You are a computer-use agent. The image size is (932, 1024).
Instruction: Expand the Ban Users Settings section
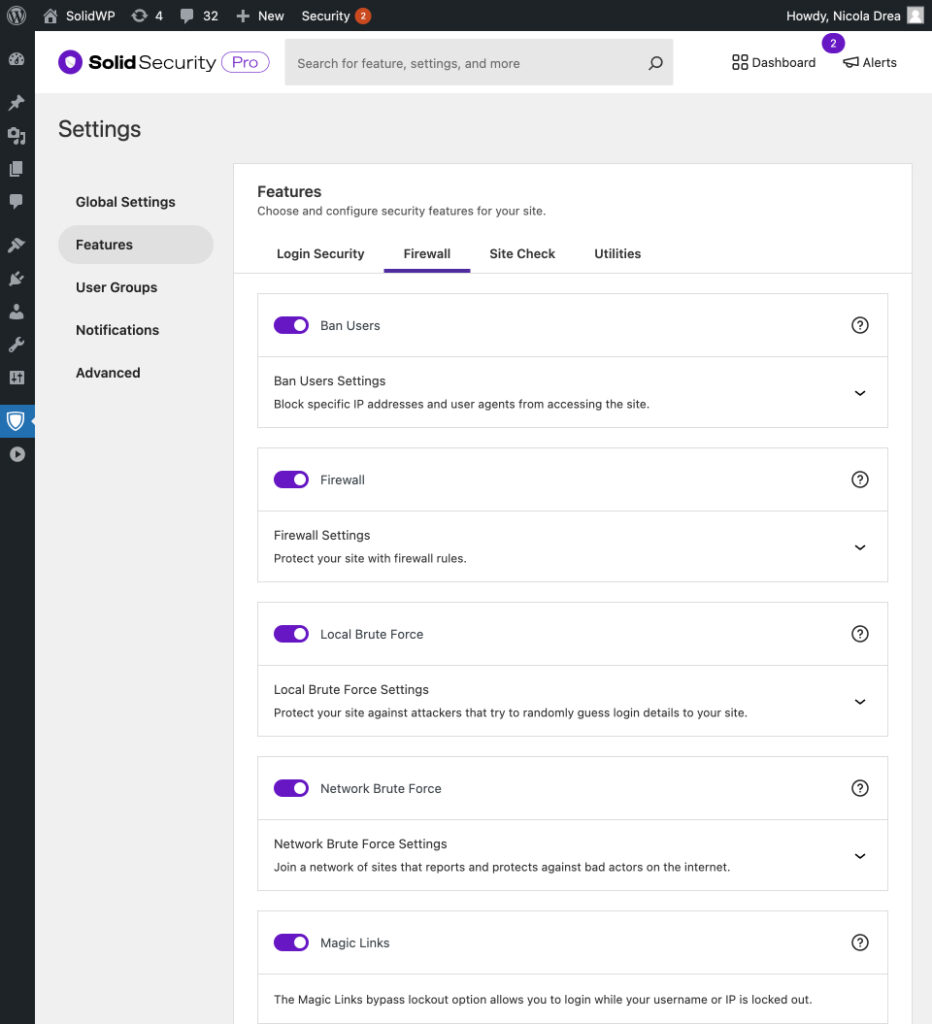pyautogui.click(x=859, y=393)
